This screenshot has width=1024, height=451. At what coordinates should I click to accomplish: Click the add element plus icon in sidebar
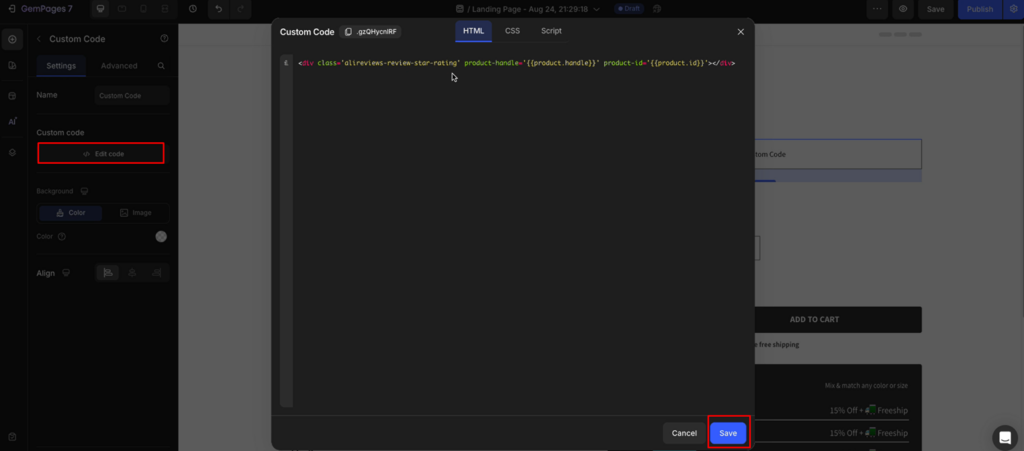[12, 40]
